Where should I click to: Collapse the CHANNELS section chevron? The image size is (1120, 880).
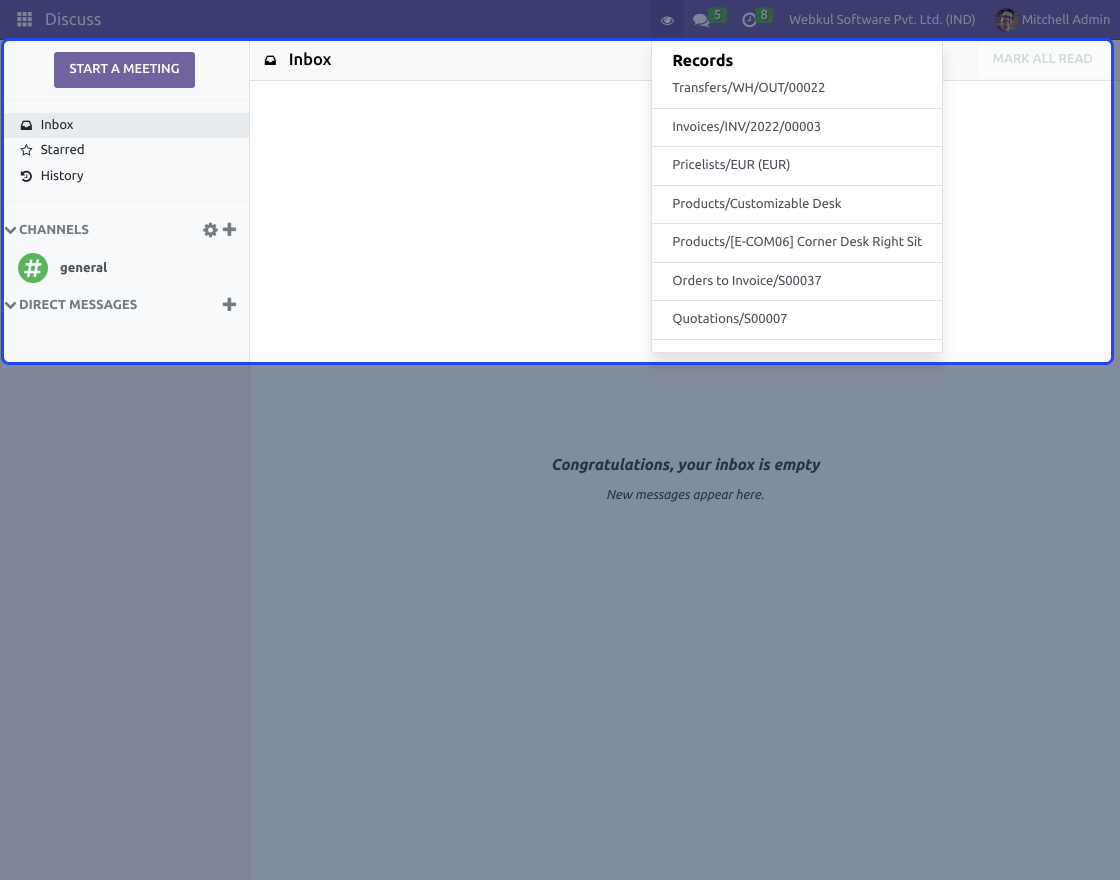11,230
